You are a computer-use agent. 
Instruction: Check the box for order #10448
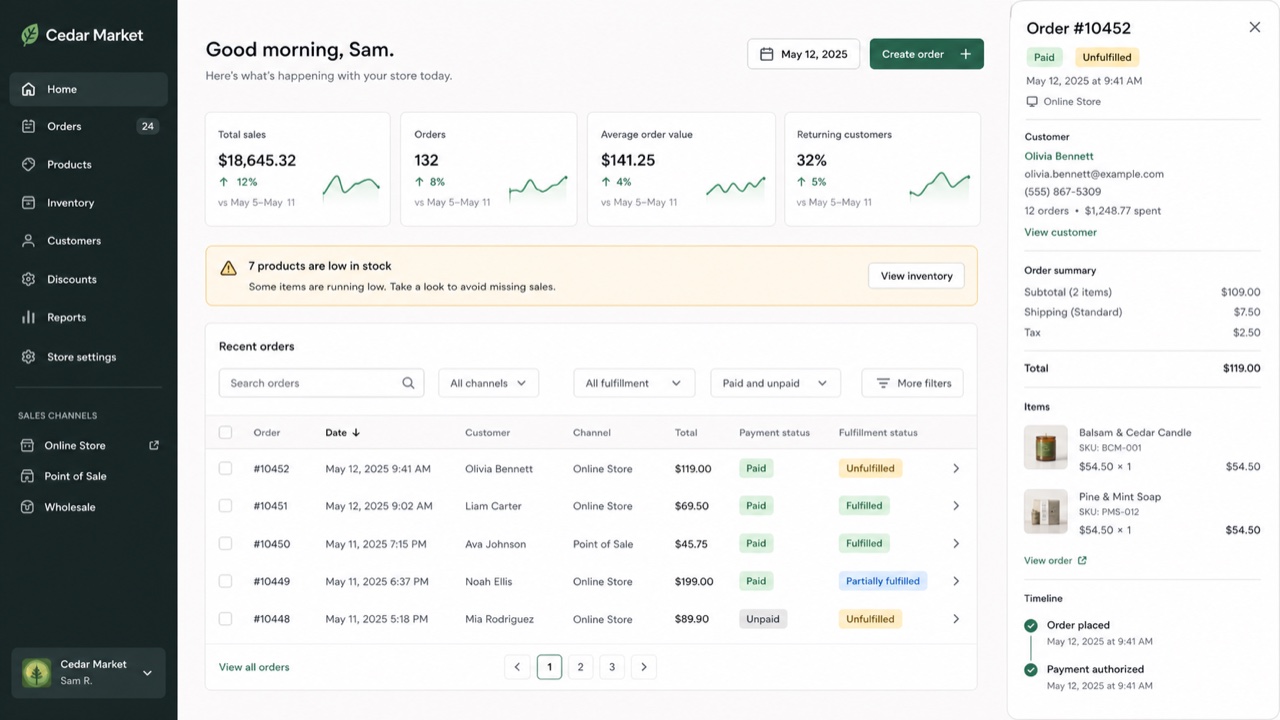225,619
